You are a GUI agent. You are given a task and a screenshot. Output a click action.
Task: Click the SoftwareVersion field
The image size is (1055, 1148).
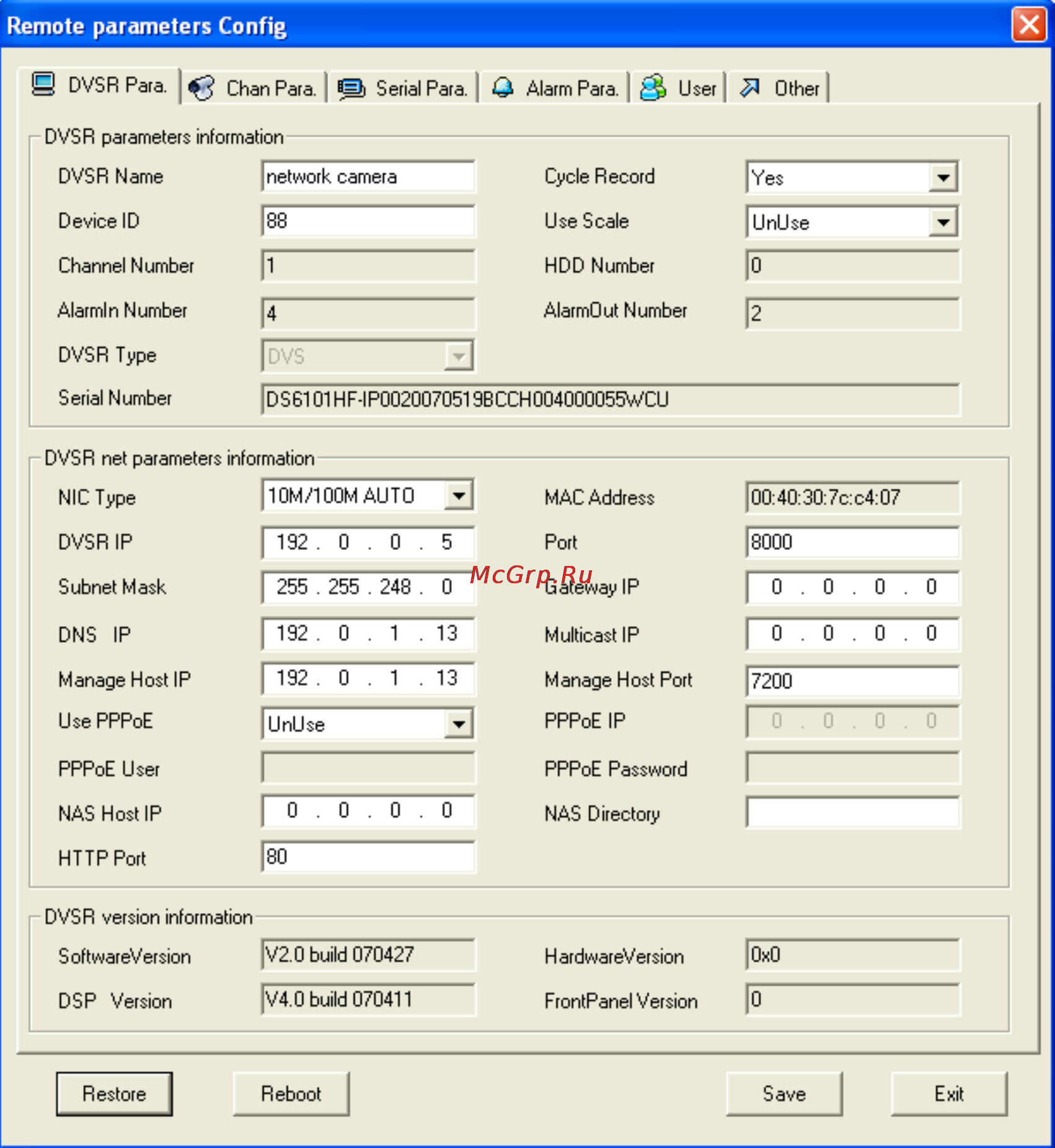(x=368, y=955)
